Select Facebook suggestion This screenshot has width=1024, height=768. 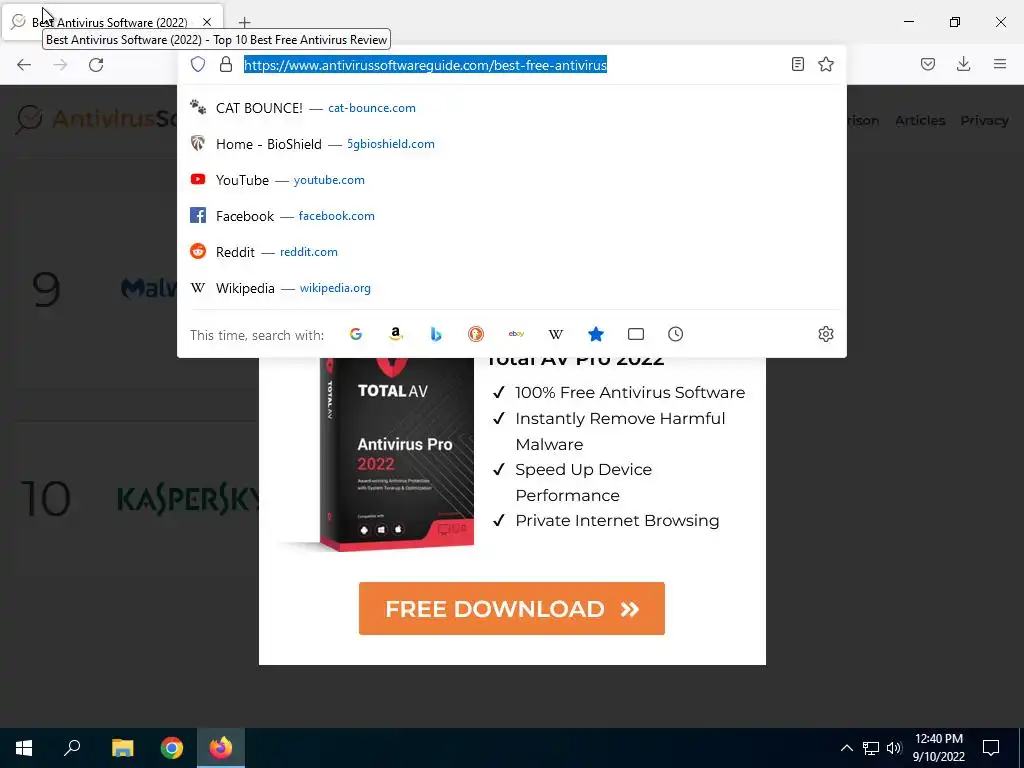512,216
